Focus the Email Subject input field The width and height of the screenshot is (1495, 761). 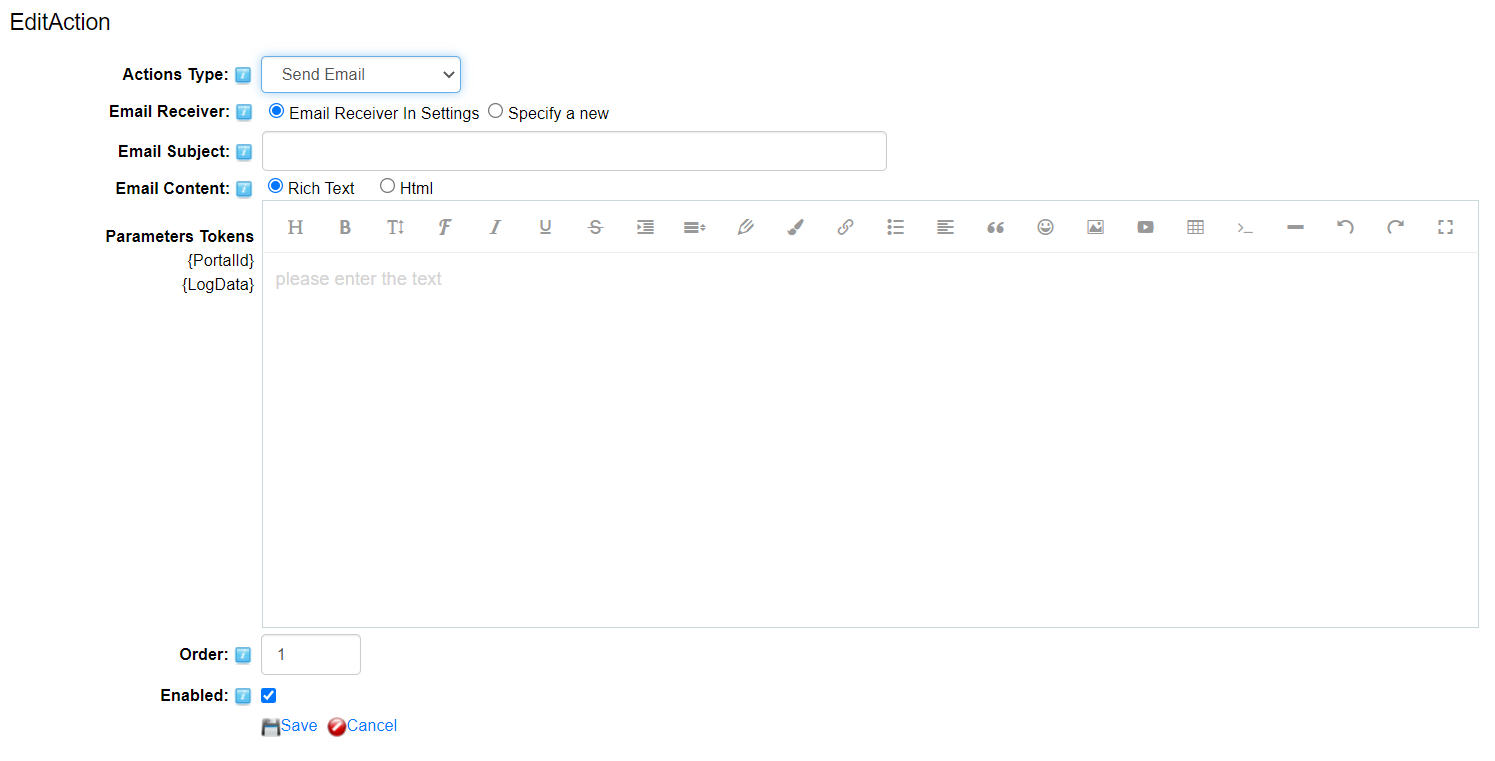click(574, 151)
